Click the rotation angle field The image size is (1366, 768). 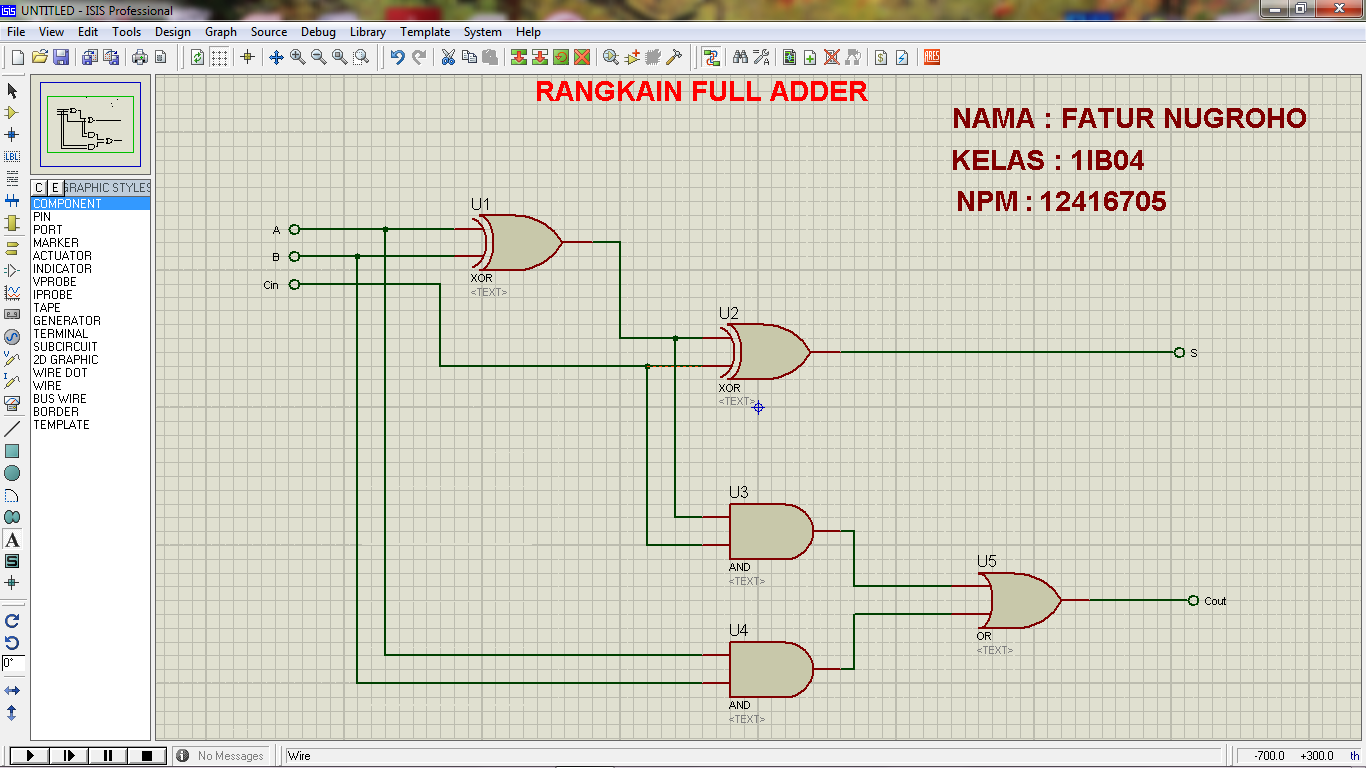point(13,663)
